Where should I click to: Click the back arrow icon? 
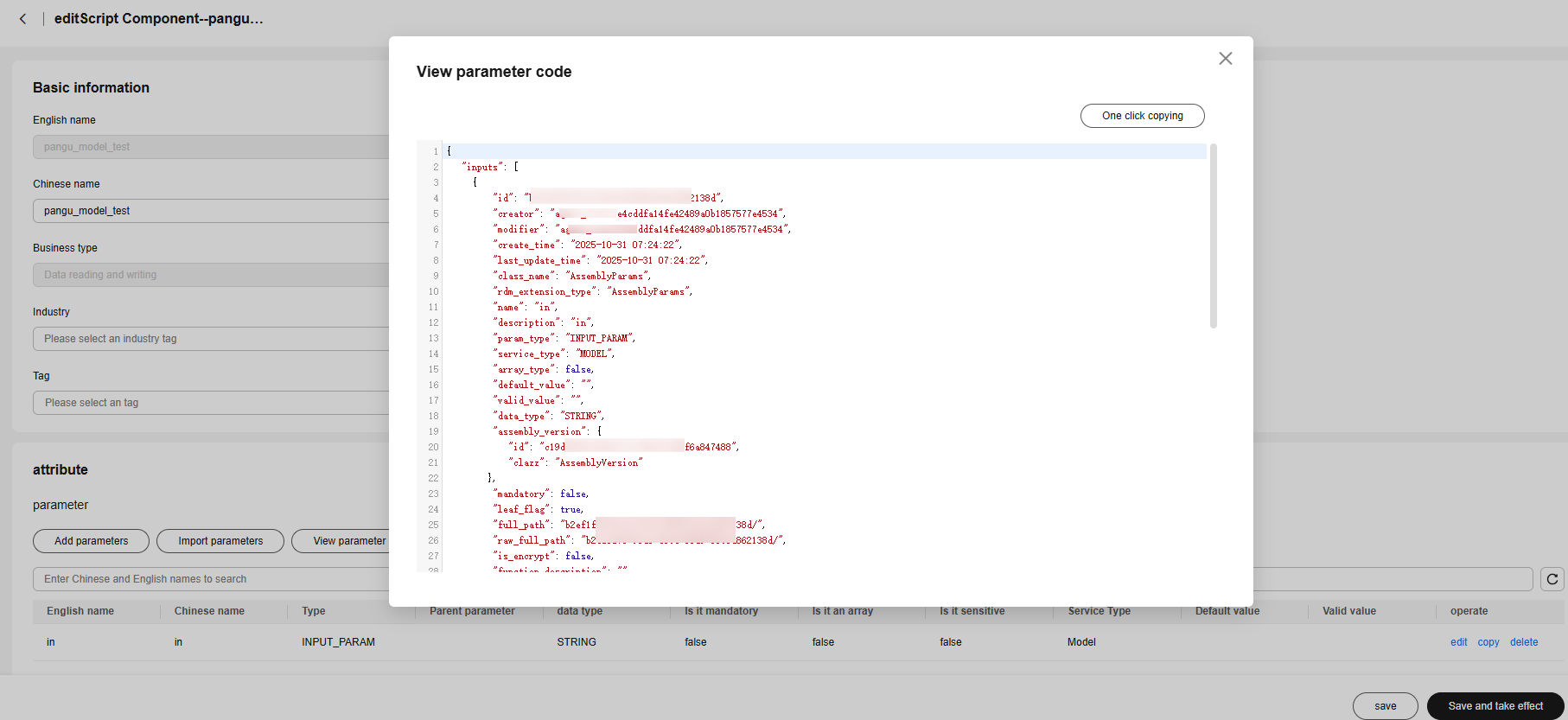point(22,19)
